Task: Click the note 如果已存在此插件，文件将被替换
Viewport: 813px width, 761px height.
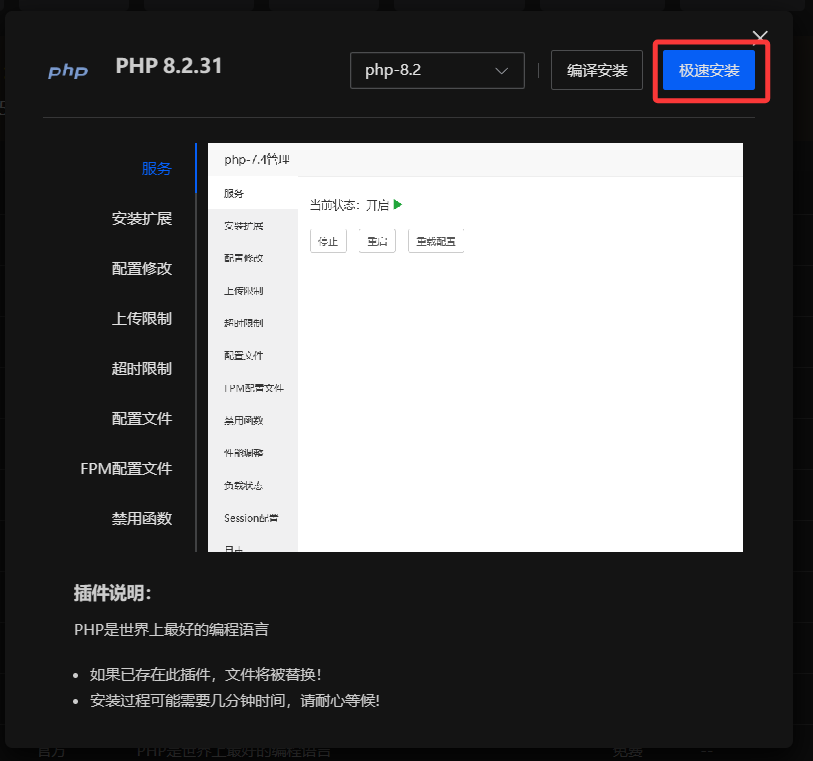Action: [205, 674]
